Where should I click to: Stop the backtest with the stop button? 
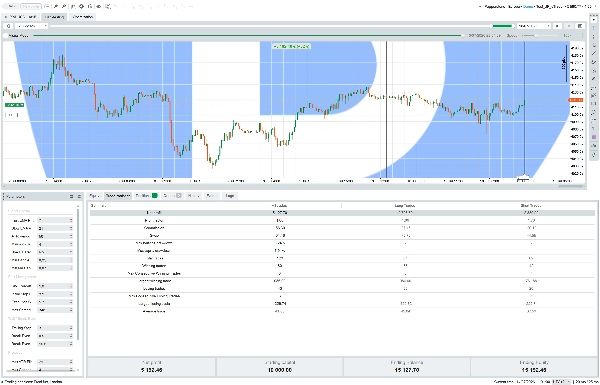point(557,26)
